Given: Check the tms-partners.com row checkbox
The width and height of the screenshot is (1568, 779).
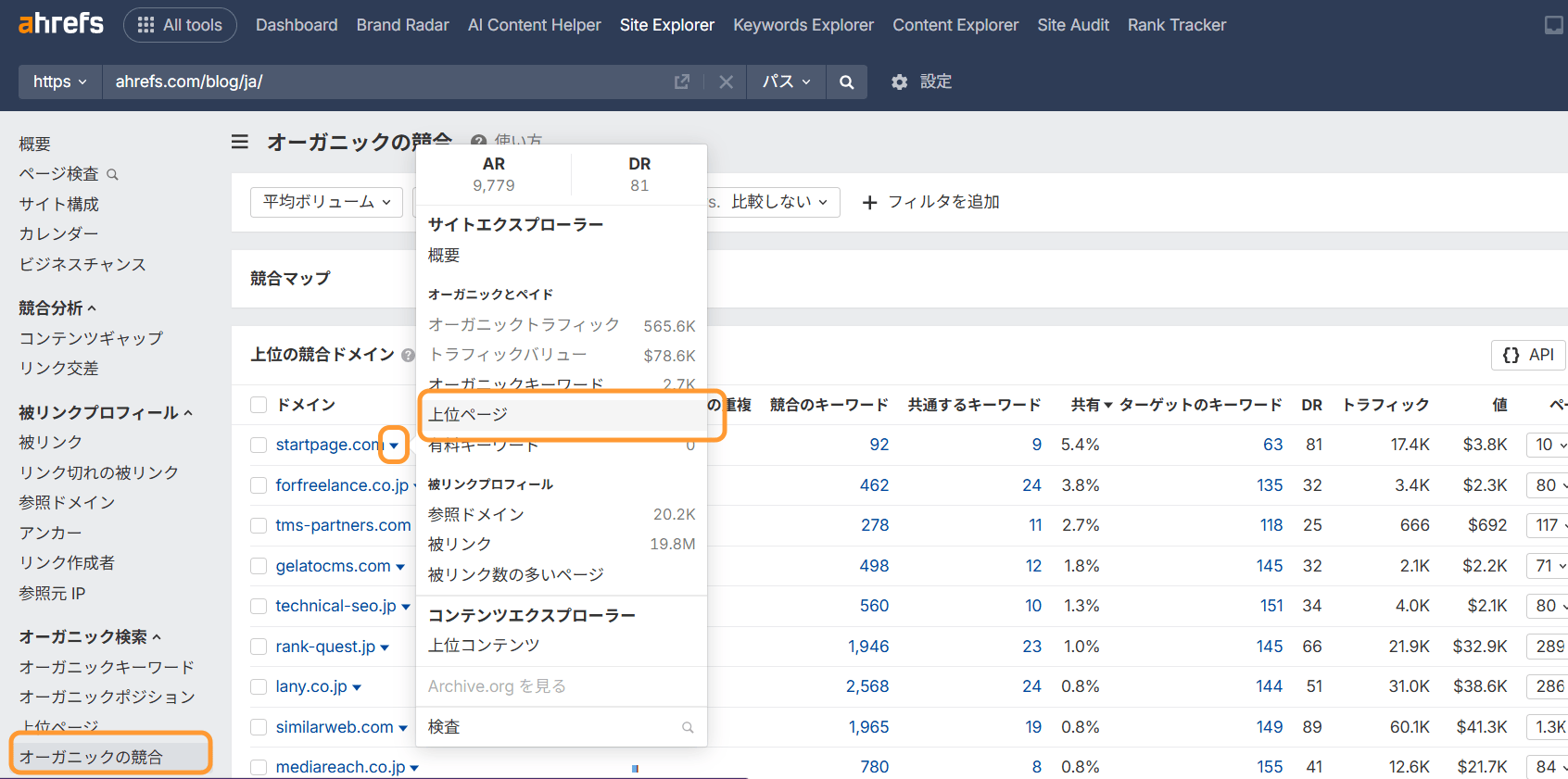Looking at the screenshot, I should [x=259, y=526].
